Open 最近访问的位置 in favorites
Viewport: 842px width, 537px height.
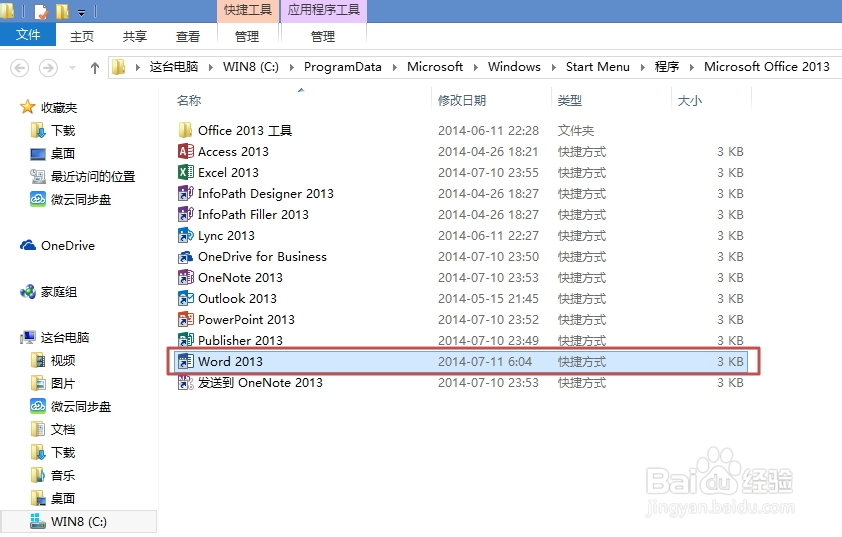pos(83,176)
